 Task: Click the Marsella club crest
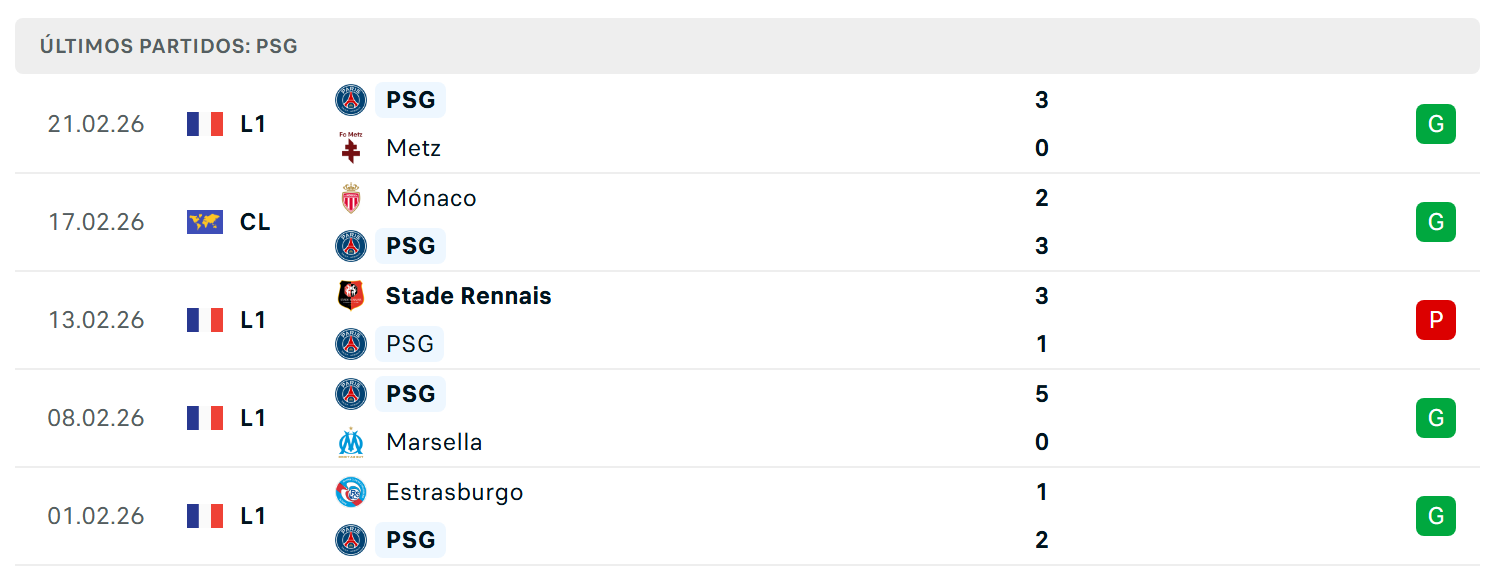pos(351,442)
